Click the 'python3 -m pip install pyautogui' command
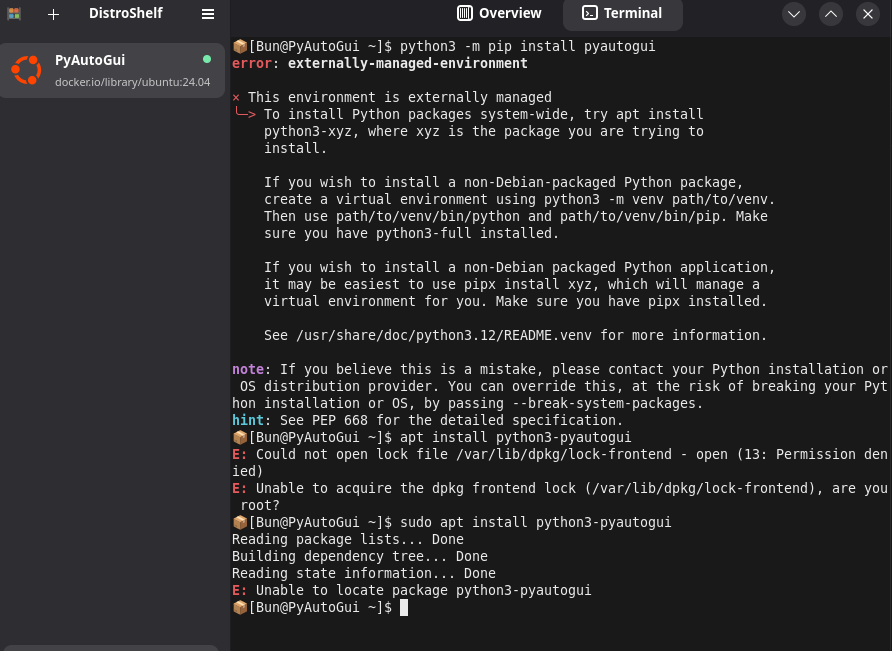892x651 pixels. [x=527, y=46]
